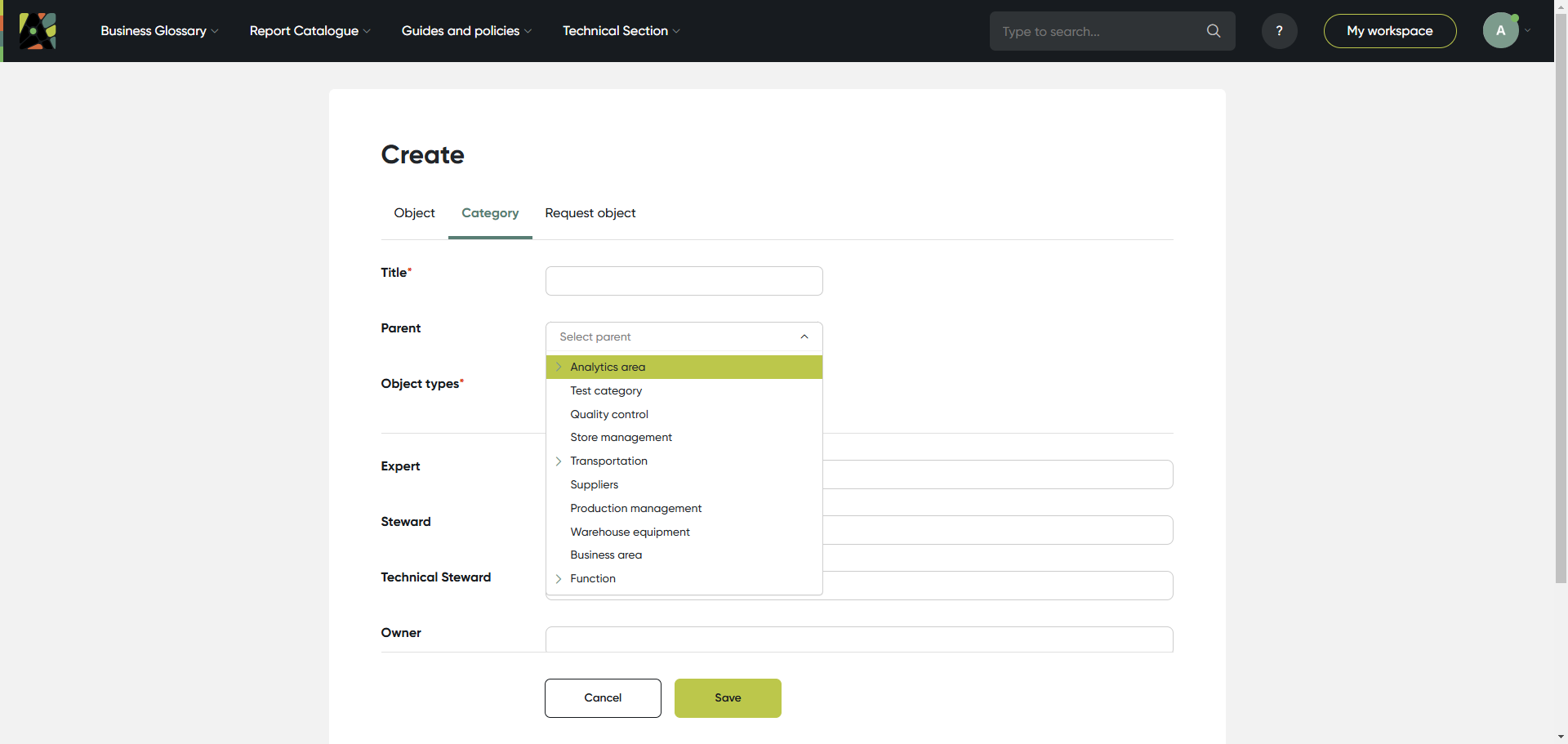
Task: Click the user avatar A icon
Action: pos(1500,31)
